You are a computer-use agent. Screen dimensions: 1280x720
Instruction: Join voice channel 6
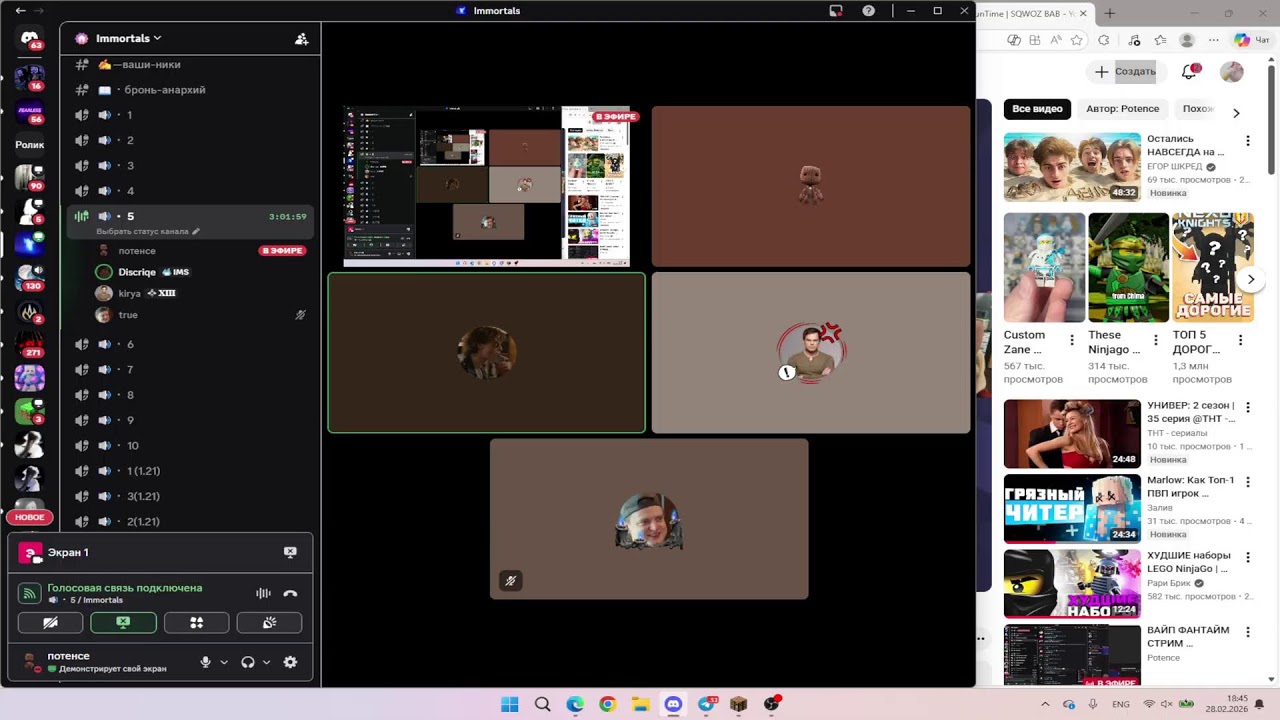[x=190, y=344]
